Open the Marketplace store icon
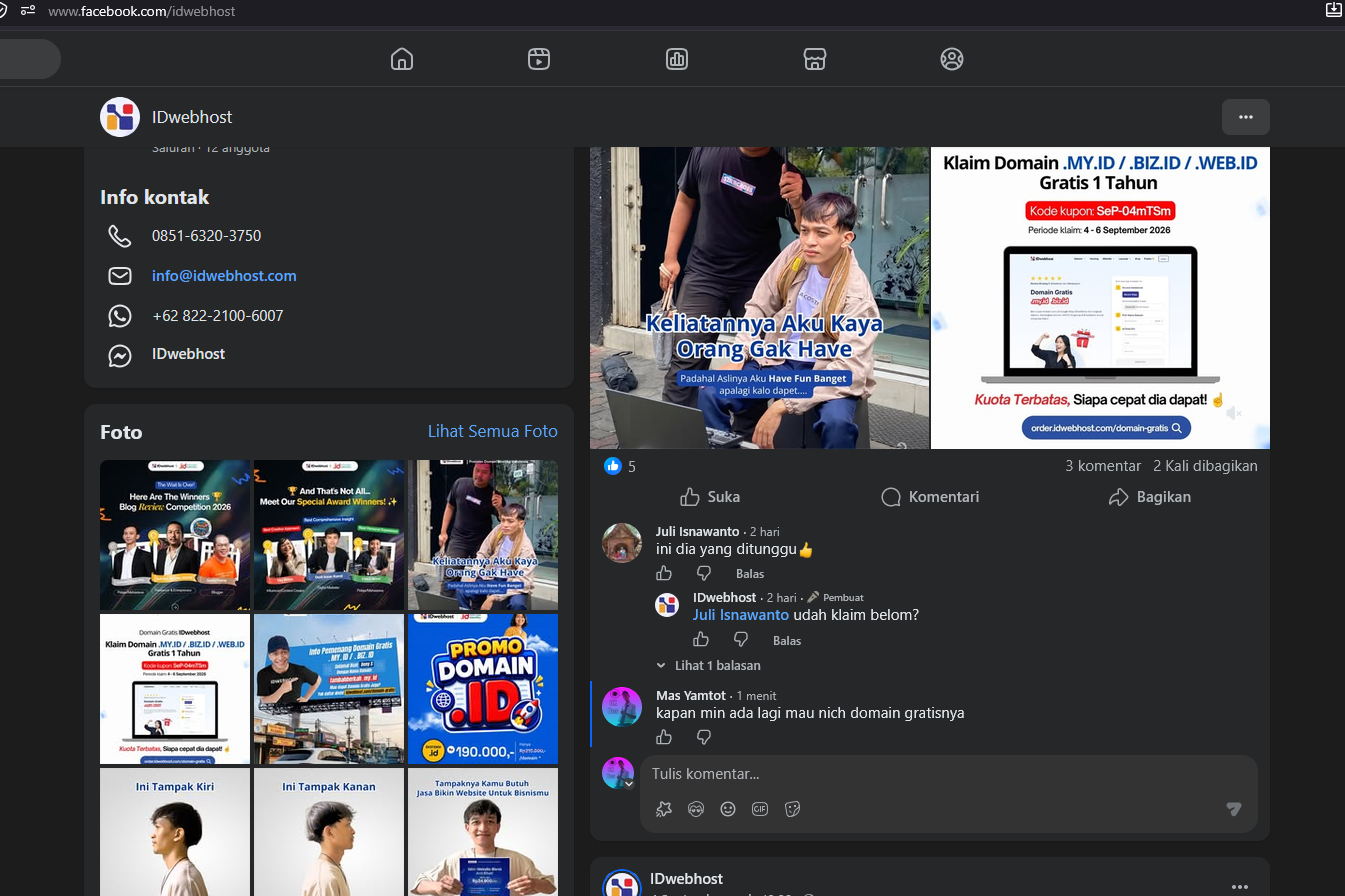This screenshot has width=1345, height=896. [x=815, y=59]
